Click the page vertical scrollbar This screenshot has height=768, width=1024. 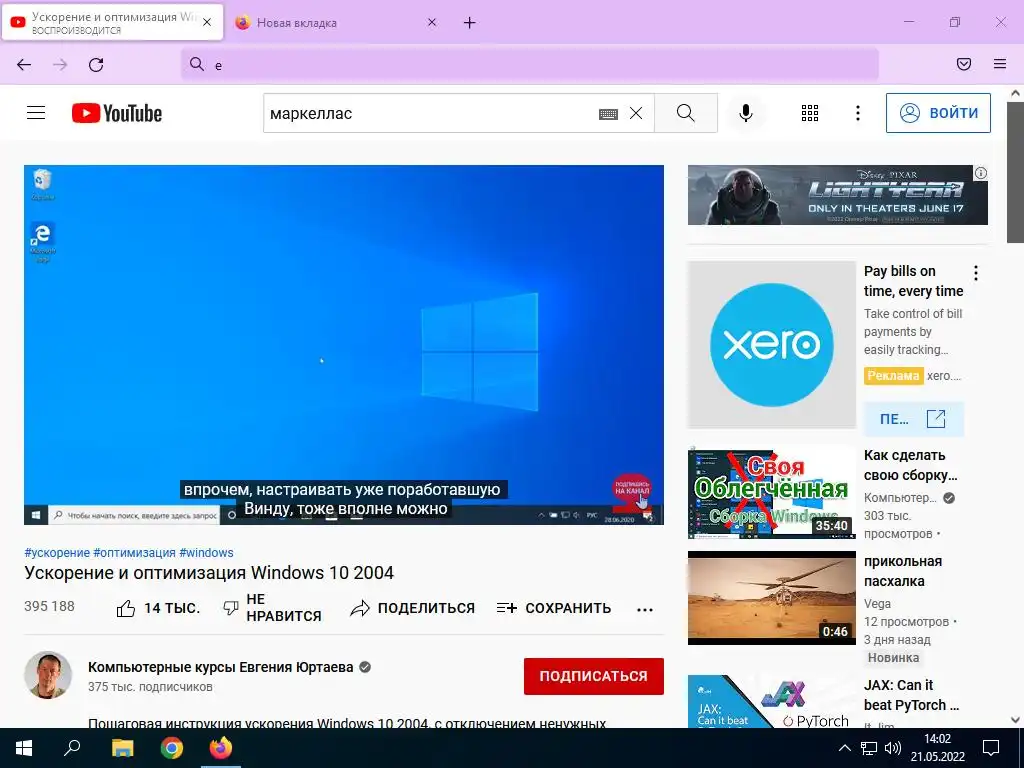(1015, 172)
